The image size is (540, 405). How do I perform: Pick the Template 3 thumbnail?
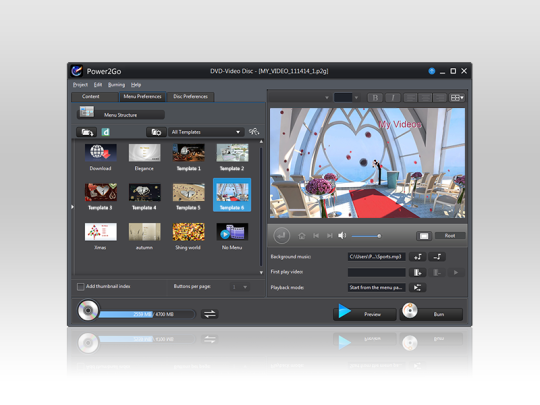coord(101,192)
